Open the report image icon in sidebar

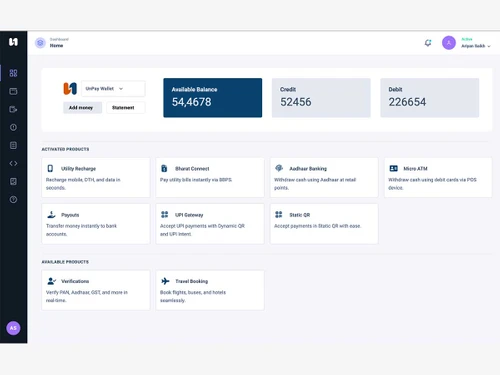coord(13,181)
